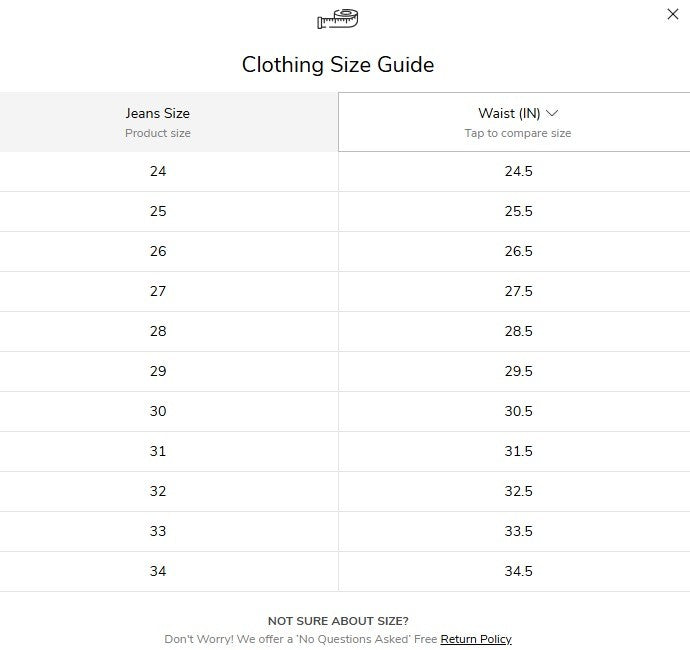Image resolution: width=690 pixels, height=650 pixels.
Task: Open the Return Policy link
Action: (x=476, y=639)
